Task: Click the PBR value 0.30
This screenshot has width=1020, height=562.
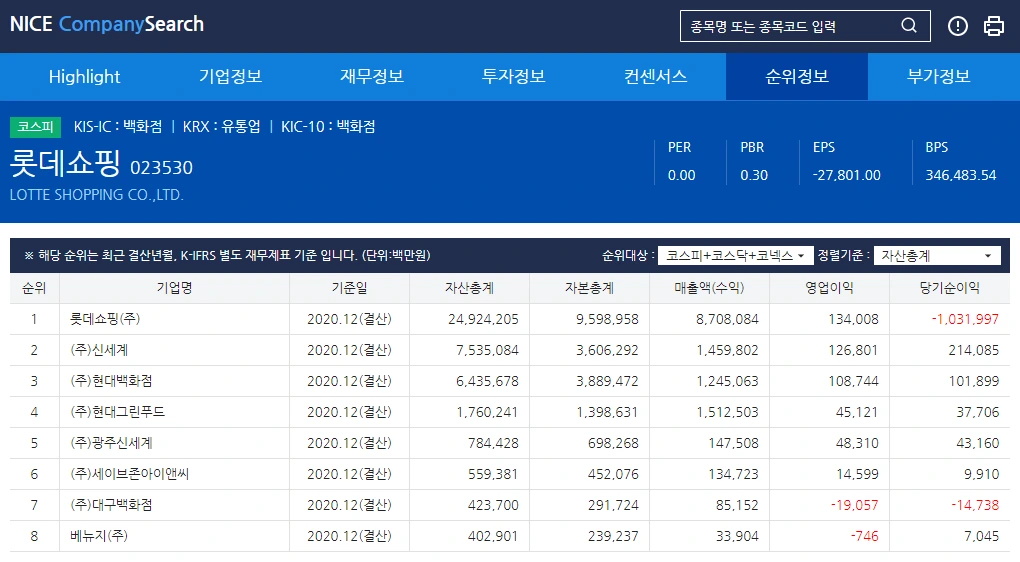Action: click(x=754, y=175)
